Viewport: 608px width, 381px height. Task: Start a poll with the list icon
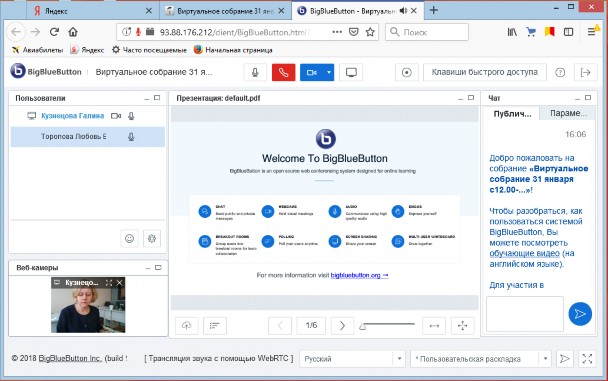(x=215, y=326)
